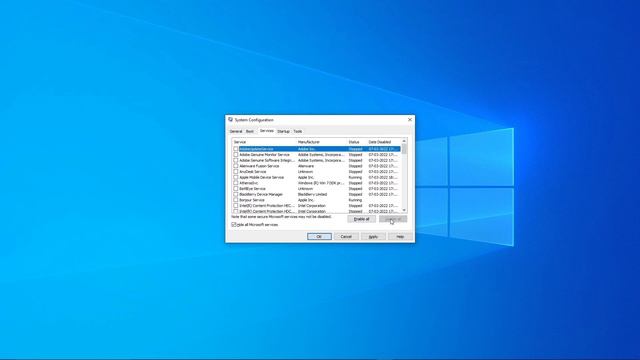
Task: Close the System Configuration dialog
Action: pos(410,120)
